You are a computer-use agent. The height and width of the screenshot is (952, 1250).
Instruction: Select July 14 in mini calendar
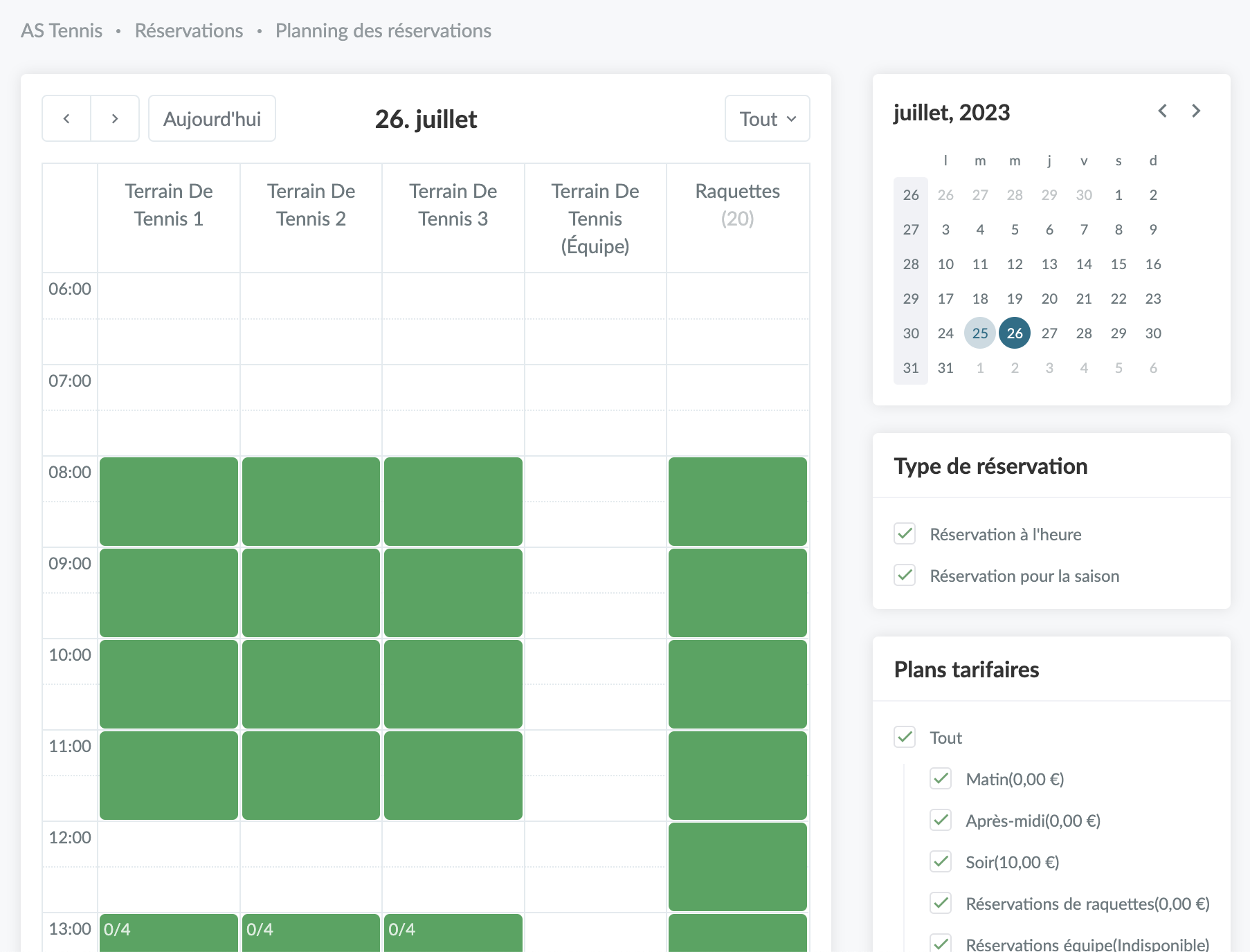pyautogui.click(x=1084, y=264)
